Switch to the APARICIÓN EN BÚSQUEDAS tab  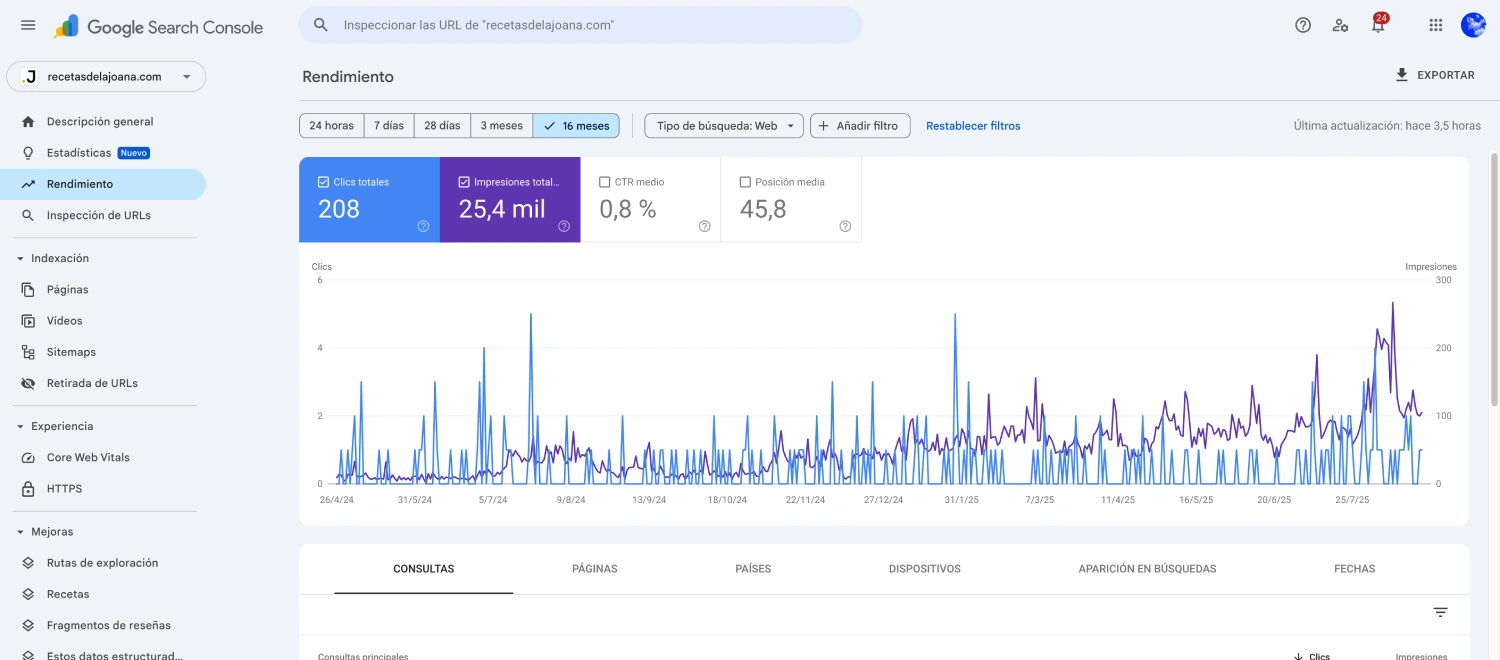click(1147, 569)
